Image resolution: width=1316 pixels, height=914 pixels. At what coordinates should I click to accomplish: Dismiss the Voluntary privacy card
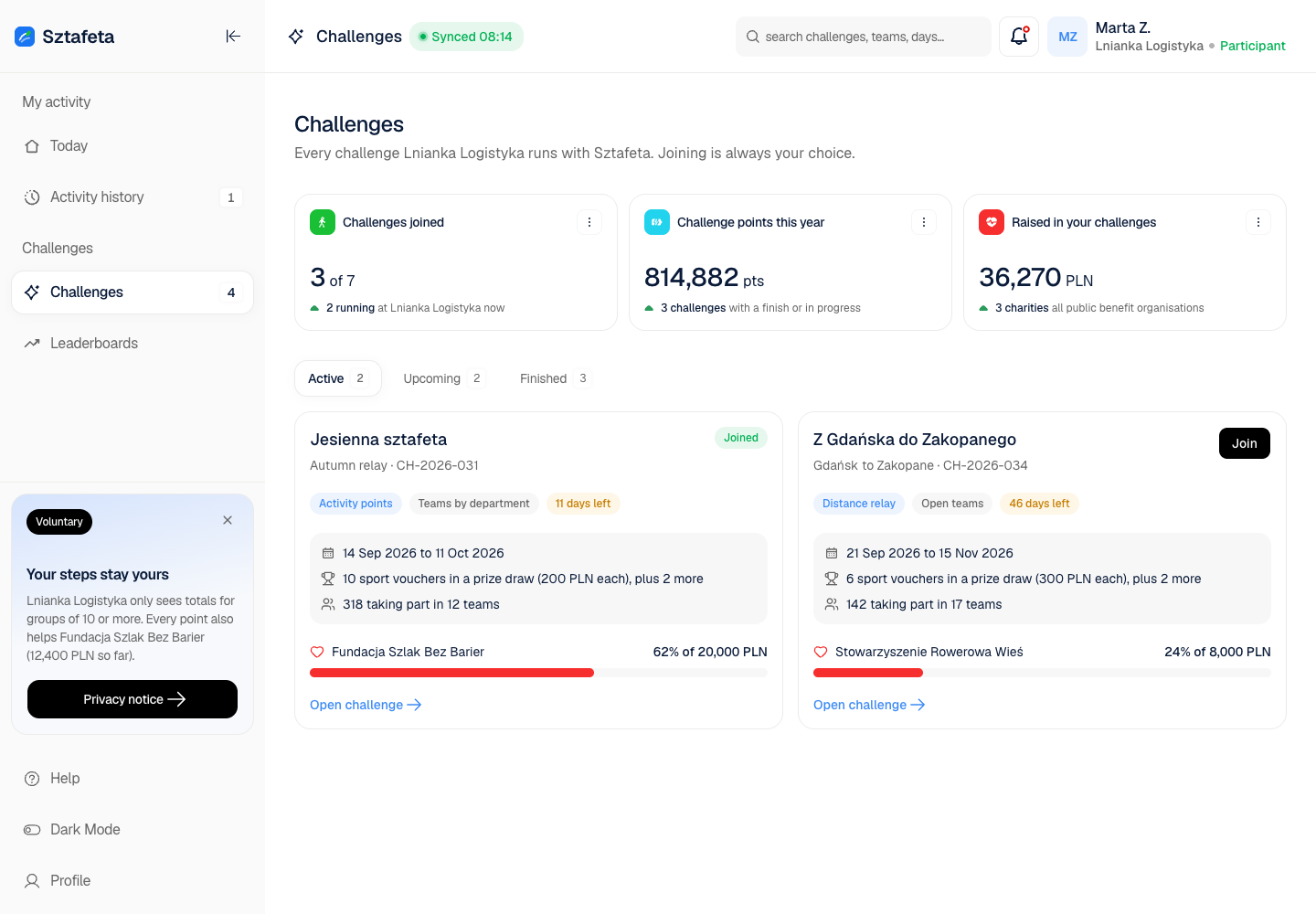(228, 520)
